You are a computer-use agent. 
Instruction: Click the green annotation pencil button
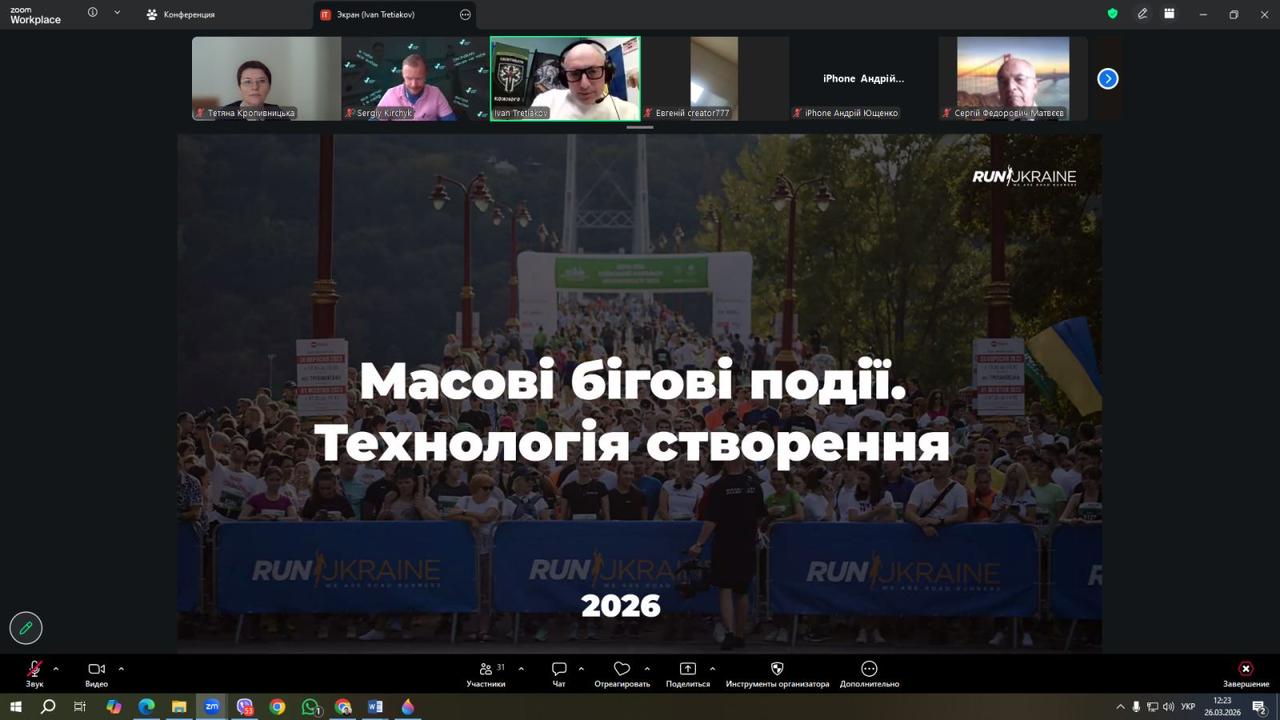tap(26, 628)
